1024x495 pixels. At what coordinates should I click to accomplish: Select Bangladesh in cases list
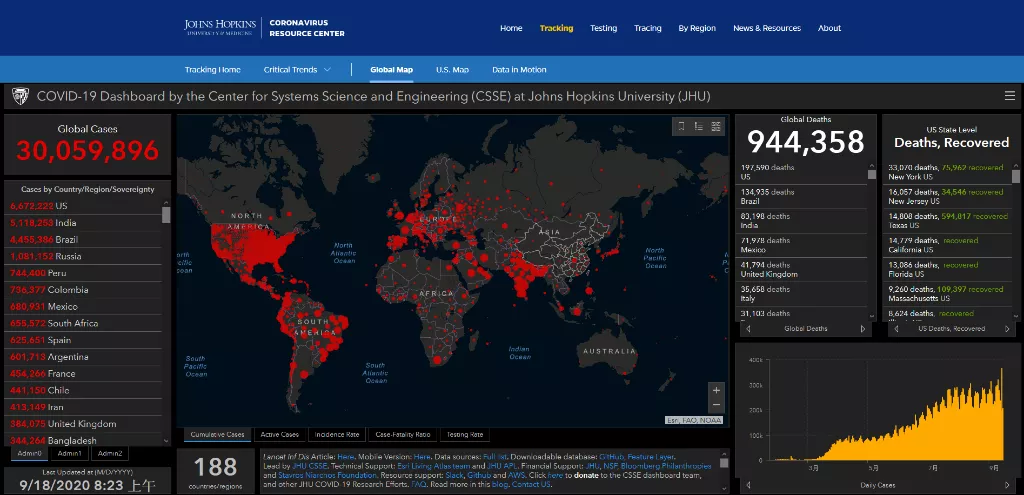(84, 441)
